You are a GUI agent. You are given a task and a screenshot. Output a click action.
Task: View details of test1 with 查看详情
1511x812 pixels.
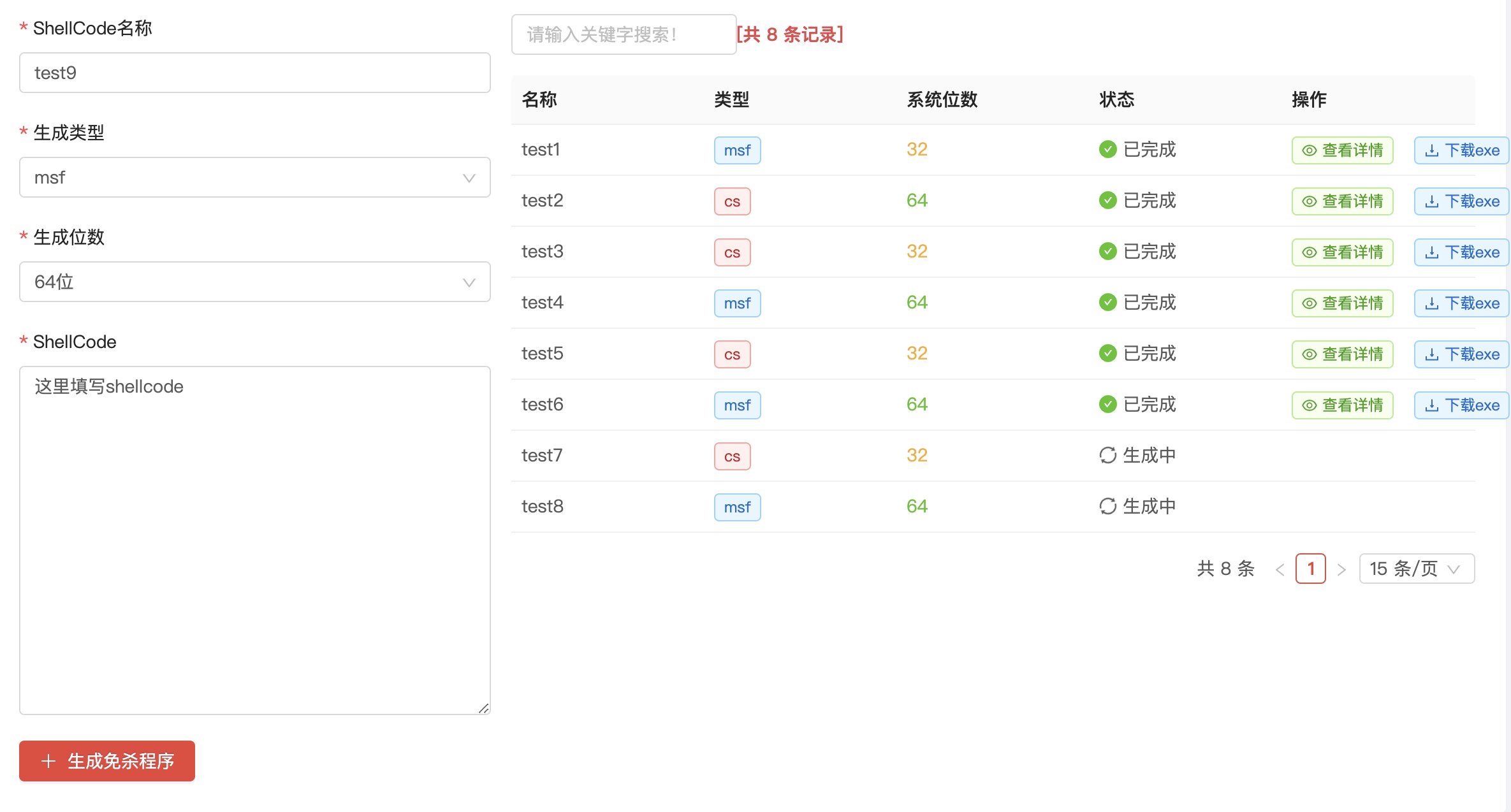[1342, 150]
